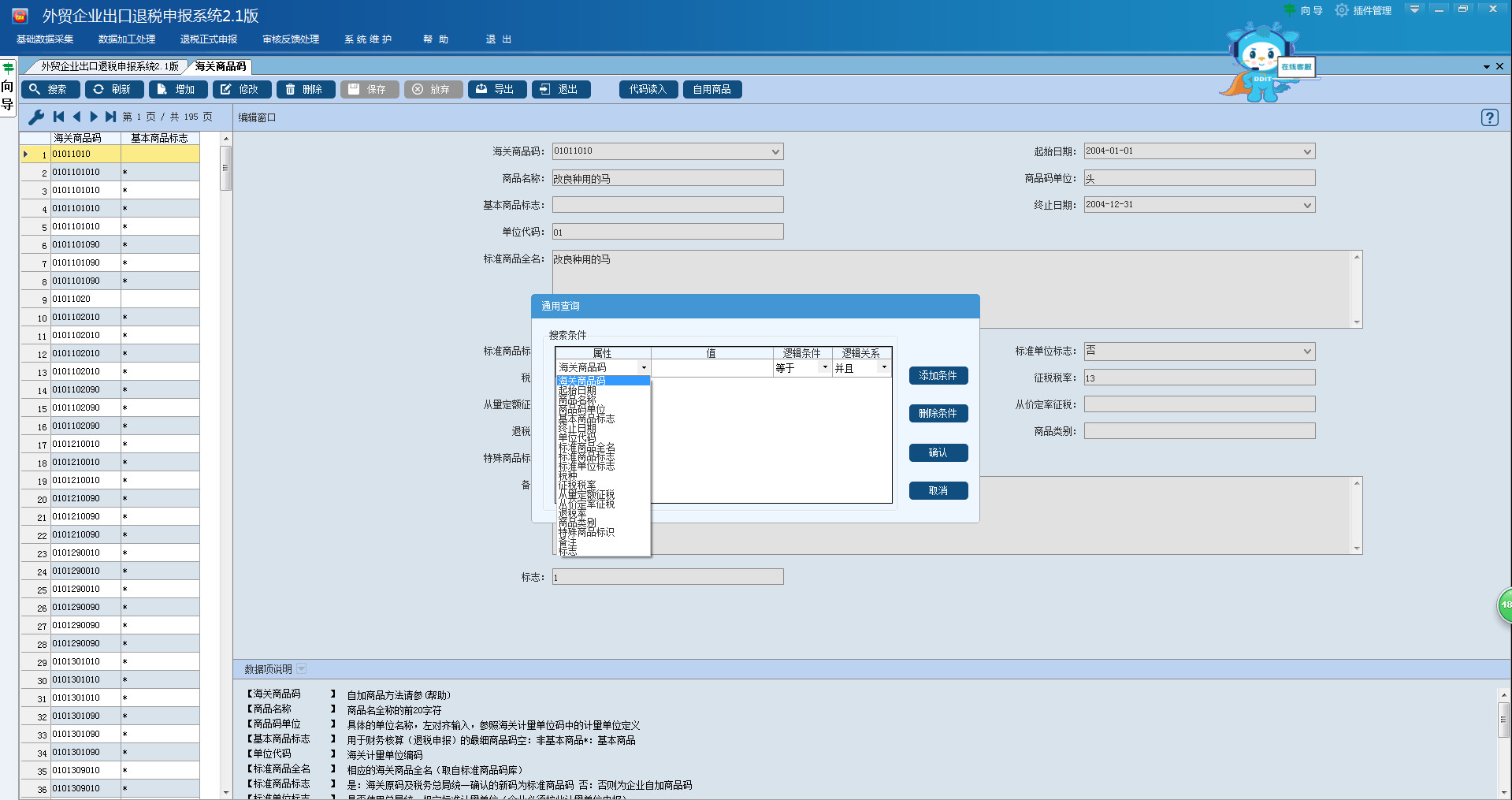Open the help question mark icon
This screenshot has width=1512, height=800.
coord(1489,117)
